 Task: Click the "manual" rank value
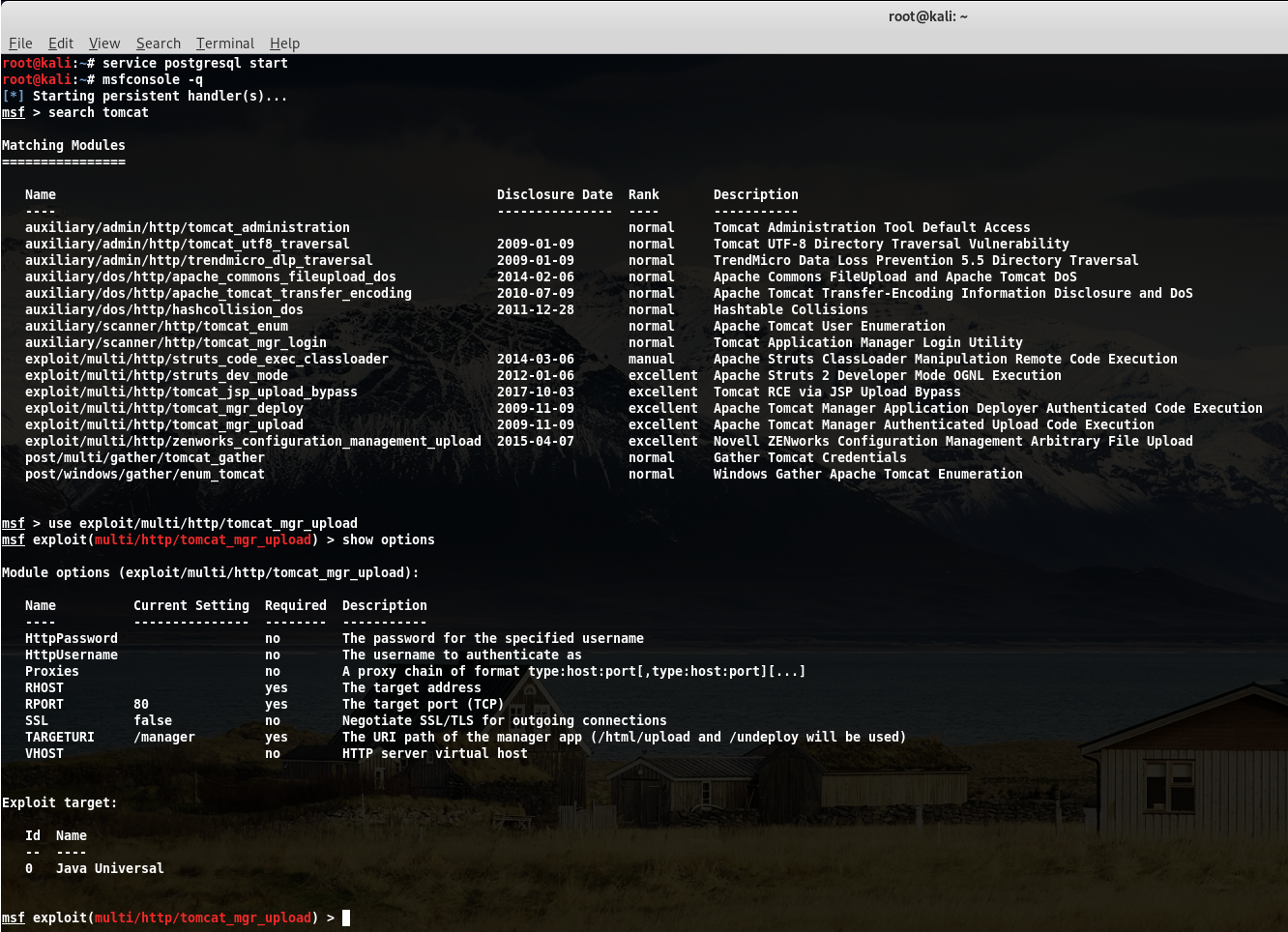coord(652,359)
